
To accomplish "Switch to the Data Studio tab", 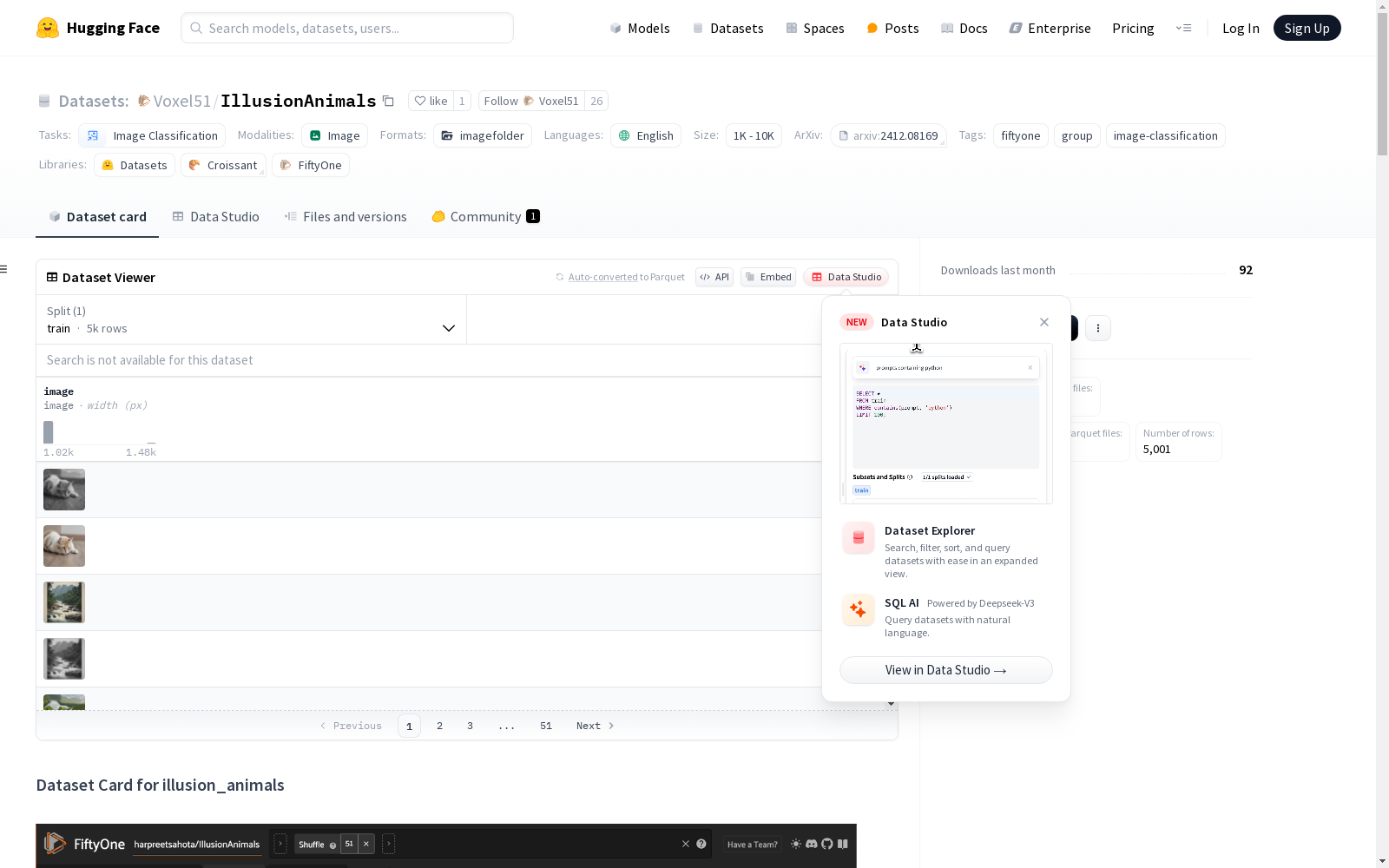I will pos(215,217).
